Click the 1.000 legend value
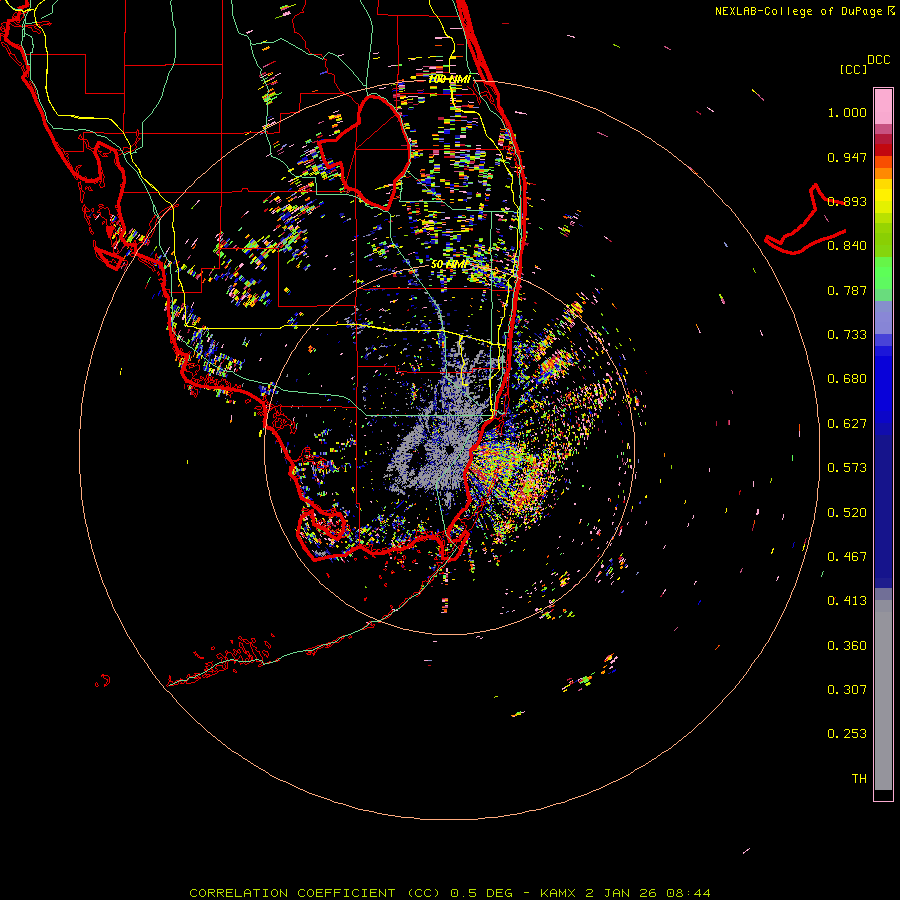 pyautogui.click(x=847, y=112)
